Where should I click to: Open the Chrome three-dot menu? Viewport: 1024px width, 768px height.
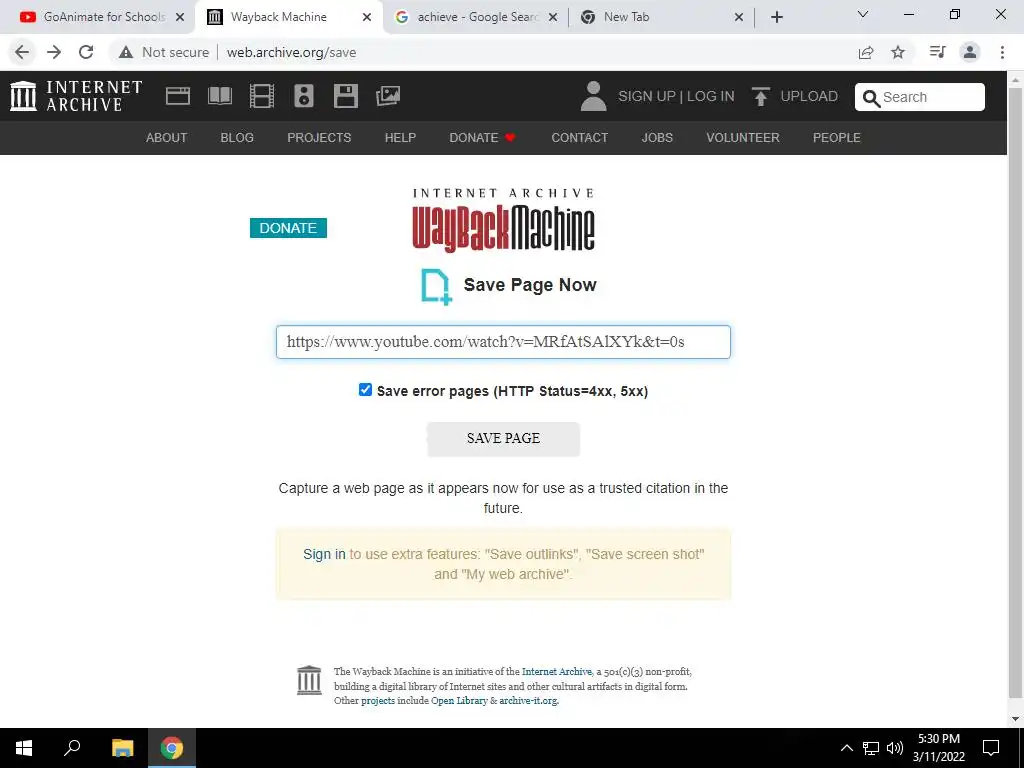point(1002,52)
